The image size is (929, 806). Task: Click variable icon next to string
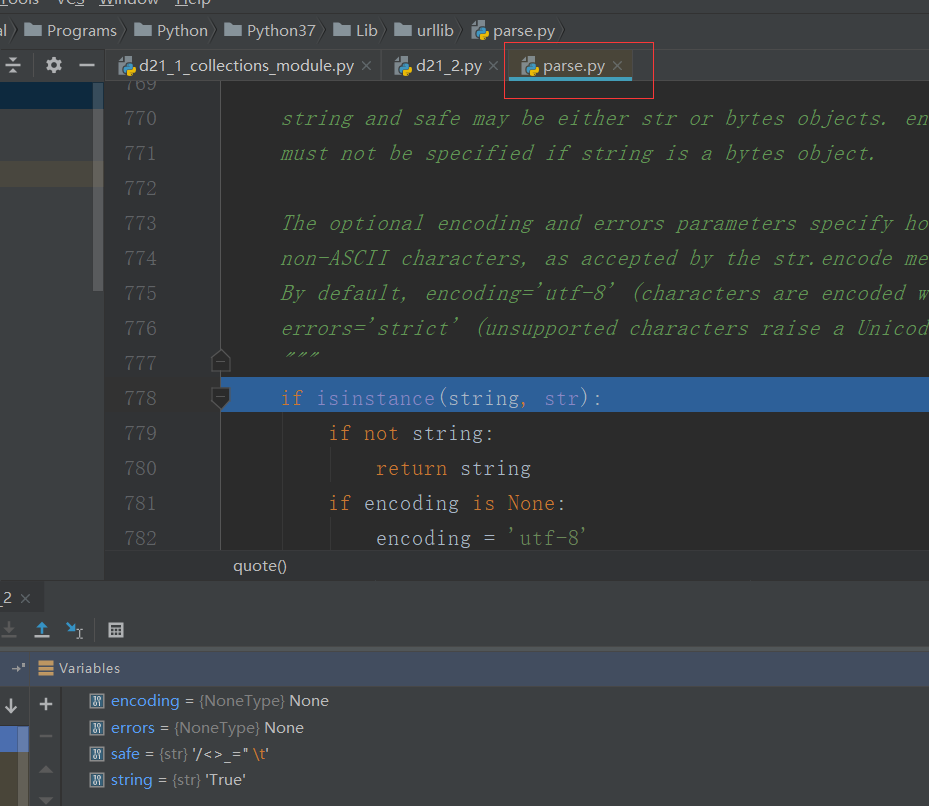click(97, 780)
